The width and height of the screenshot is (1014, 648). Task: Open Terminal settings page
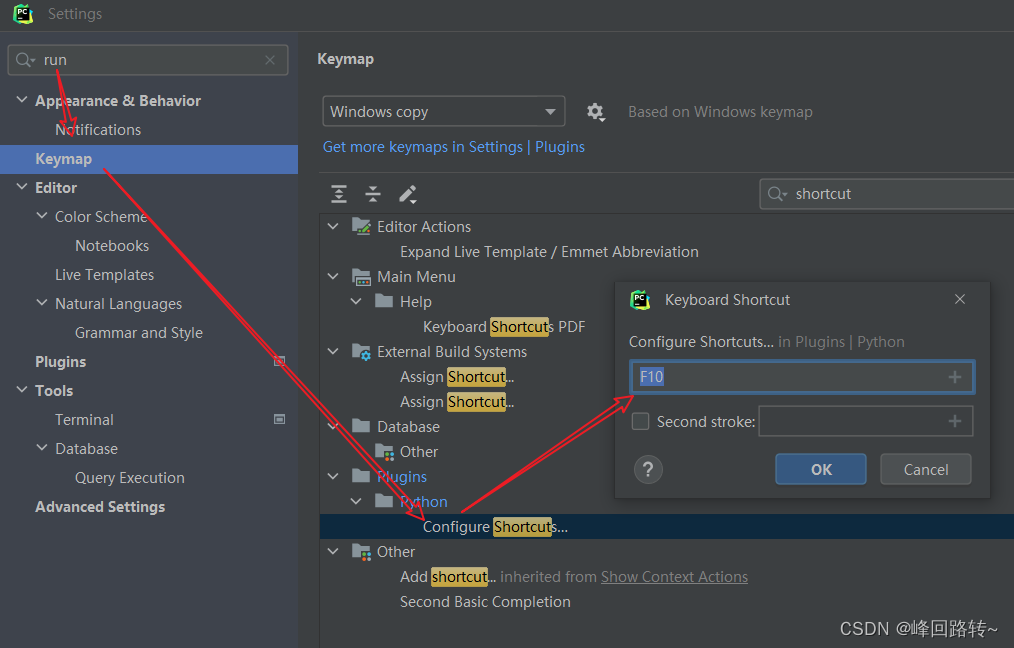pyautogui.click(x=84, y=420)
